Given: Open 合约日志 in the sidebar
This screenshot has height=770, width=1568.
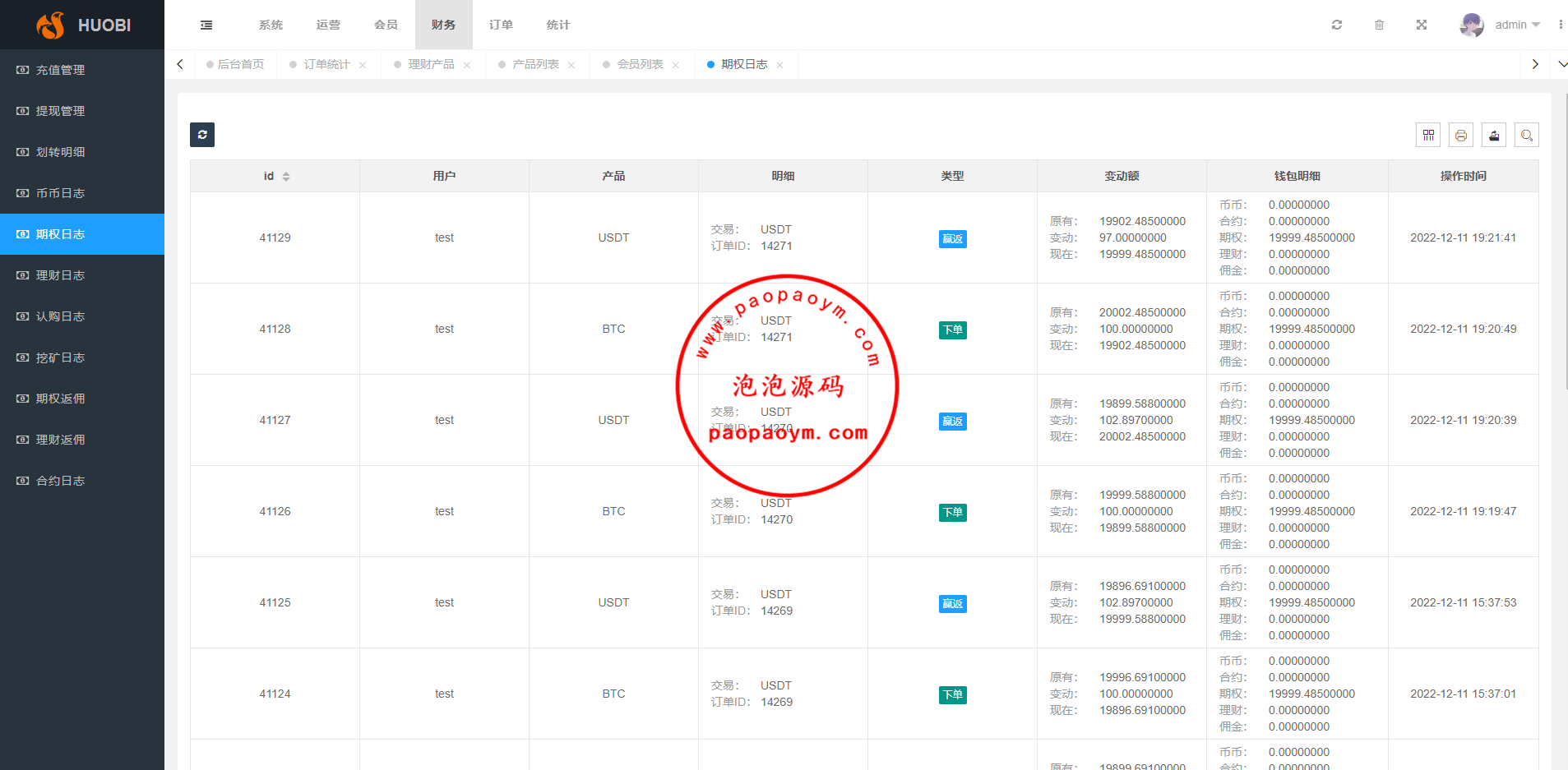Looking at the screenshot, I should coord(82,481).
